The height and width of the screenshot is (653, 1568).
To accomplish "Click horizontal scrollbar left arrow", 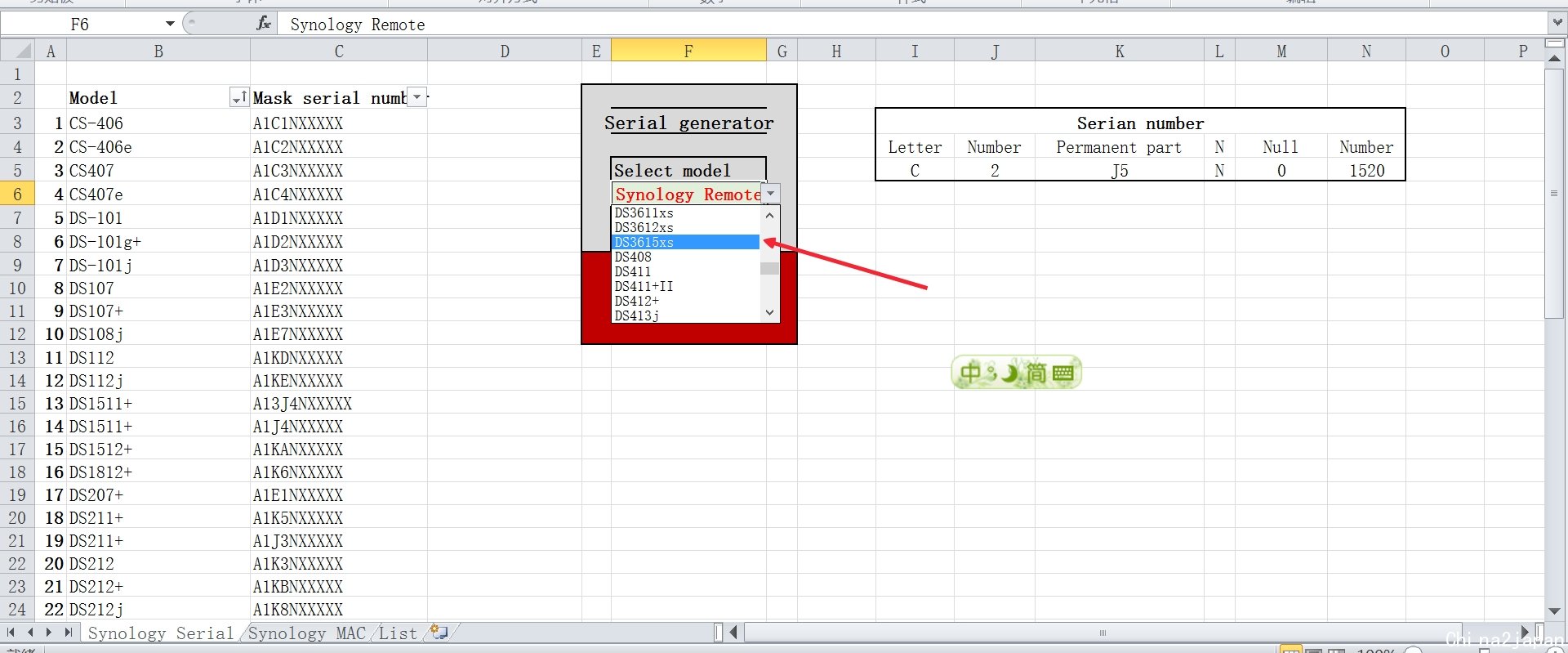I will point(734,632).
